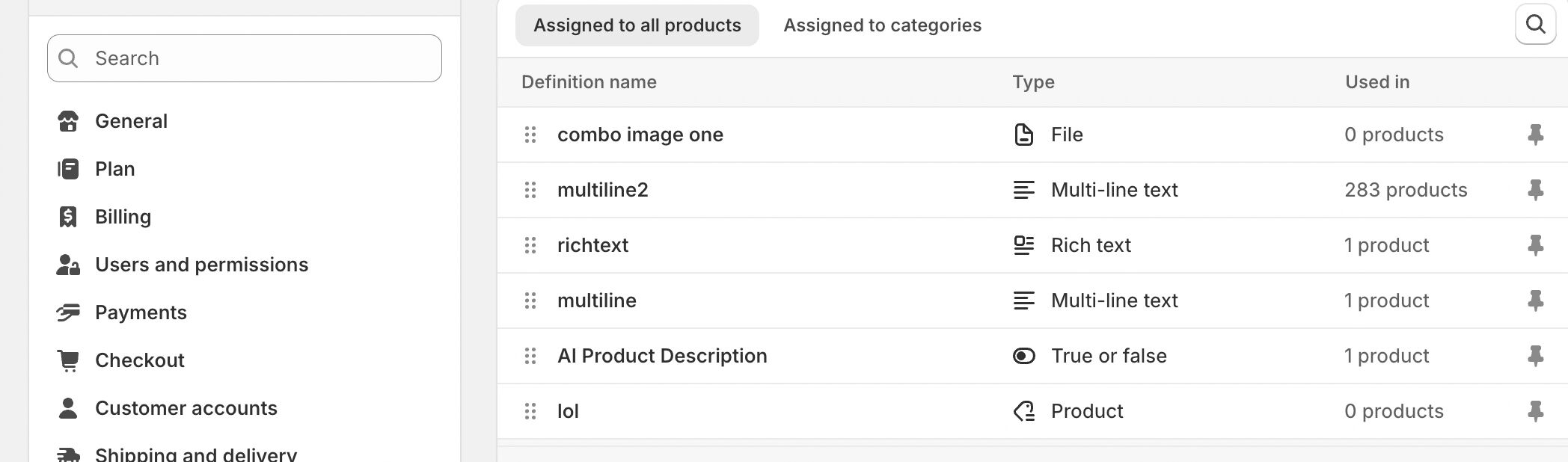
Task: Open the multiline2 definition row
Action: click(x=603, y=190)
